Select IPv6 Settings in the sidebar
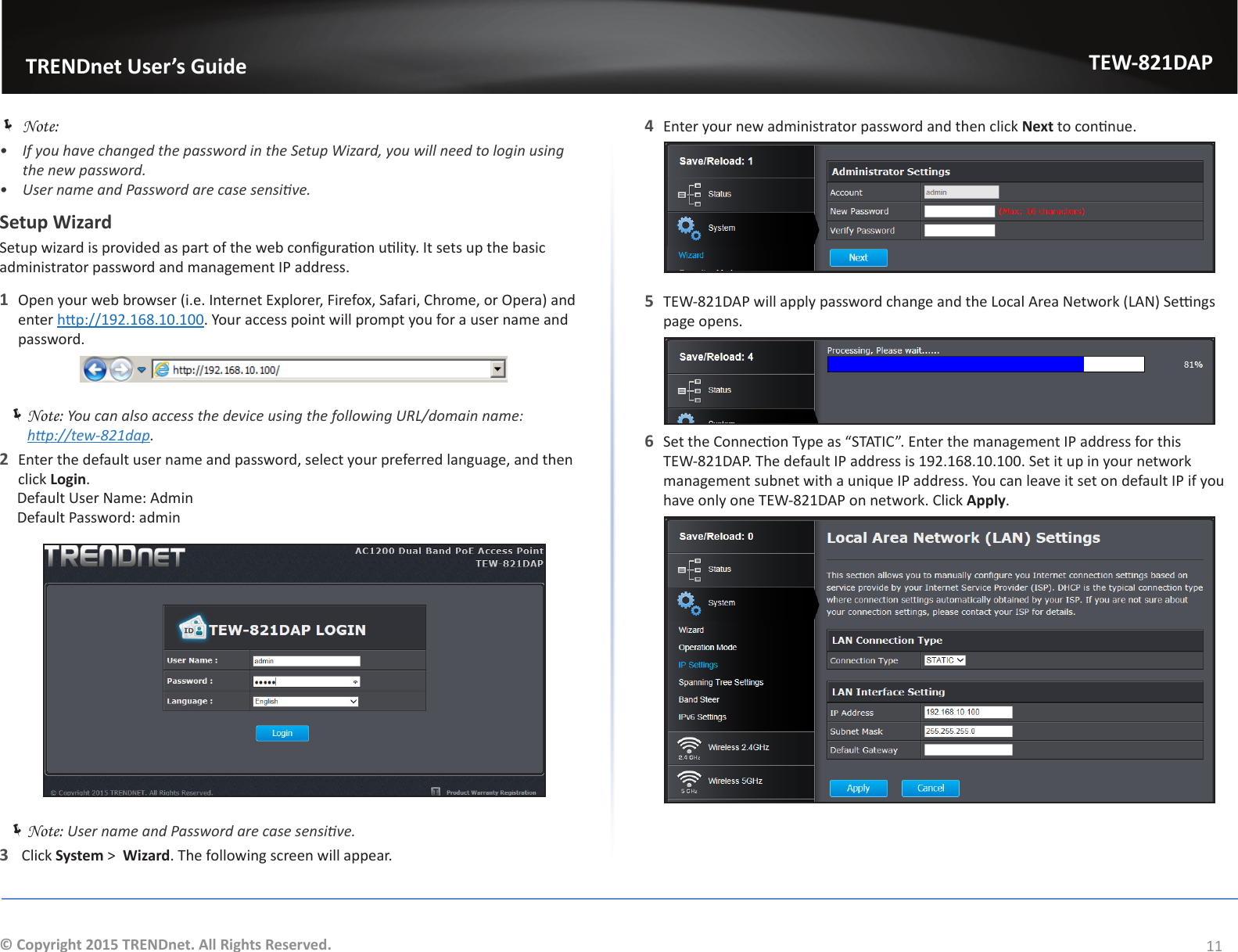1238x952 pixels. click(x=702, y=717)
